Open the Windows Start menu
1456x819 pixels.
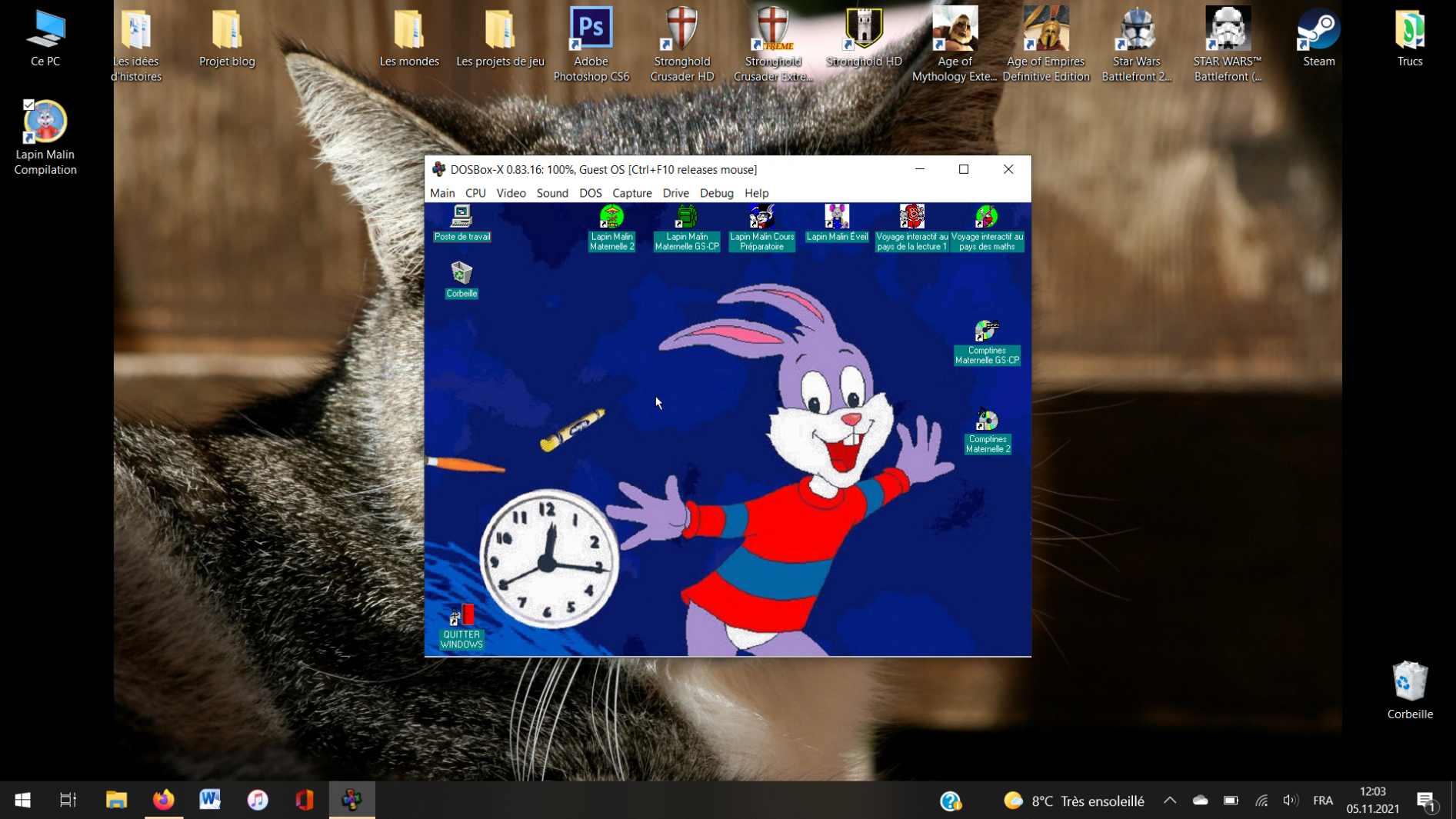click(22, 801)
